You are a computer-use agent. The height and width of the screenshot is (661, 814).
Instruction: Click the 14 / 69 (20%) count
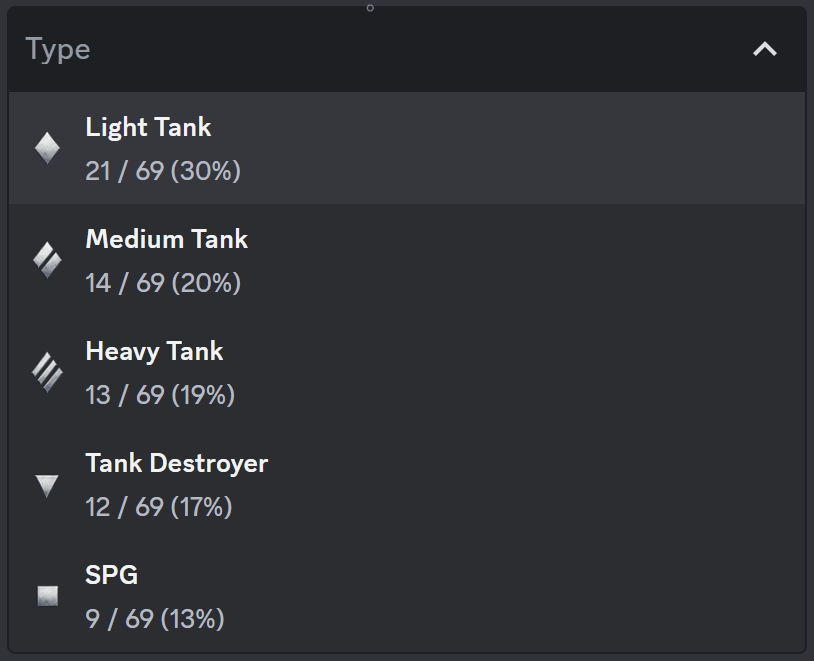pyautogui.click(x=163, y=283)
